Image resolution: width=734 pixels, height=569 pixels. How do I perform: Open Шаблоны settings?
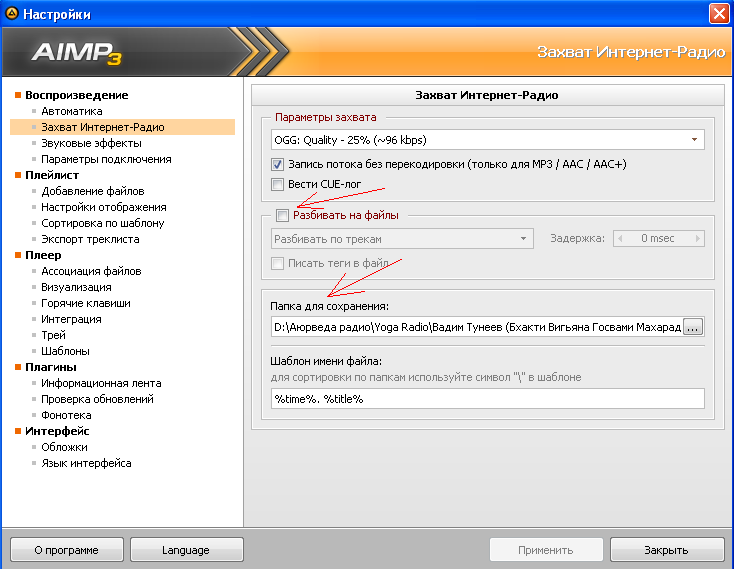click(x=65, y=351)
